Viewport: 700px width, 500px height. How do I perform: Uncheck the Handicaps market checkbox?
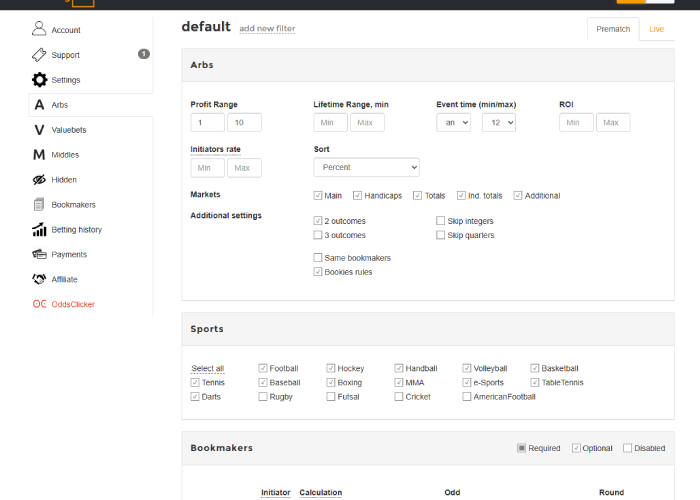tap(357, 196)
